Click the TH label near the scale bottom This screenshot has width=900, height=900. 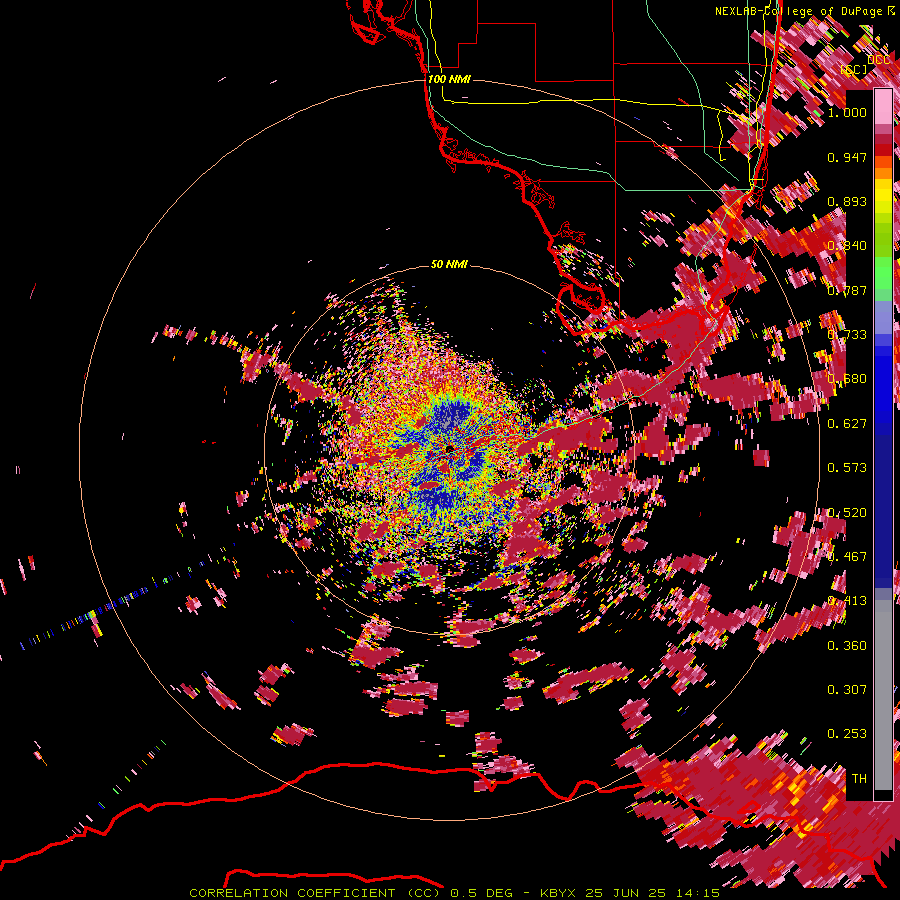coord(859,779)
